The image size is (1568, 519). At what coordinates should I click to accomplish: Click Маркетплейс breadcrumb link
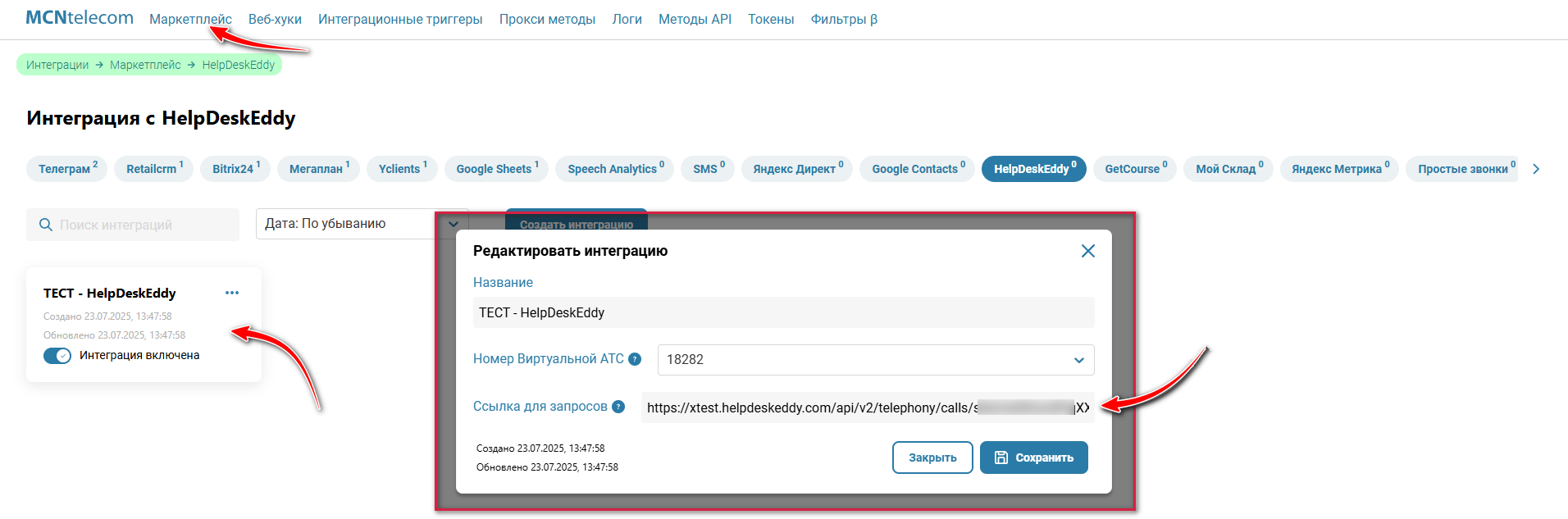click(145, 65)
